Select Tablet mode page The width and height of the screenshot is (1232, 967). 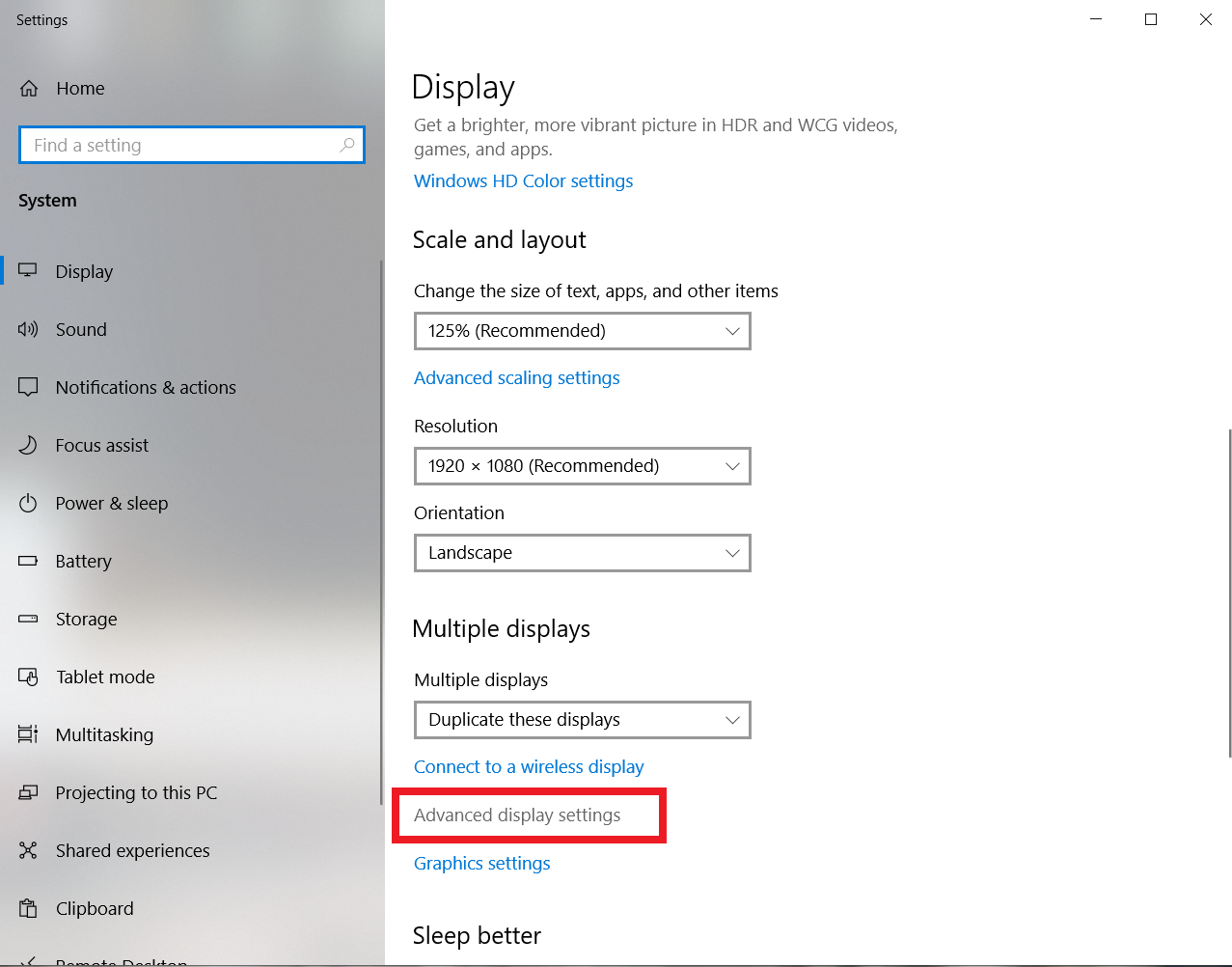click(x=191, y=677)
